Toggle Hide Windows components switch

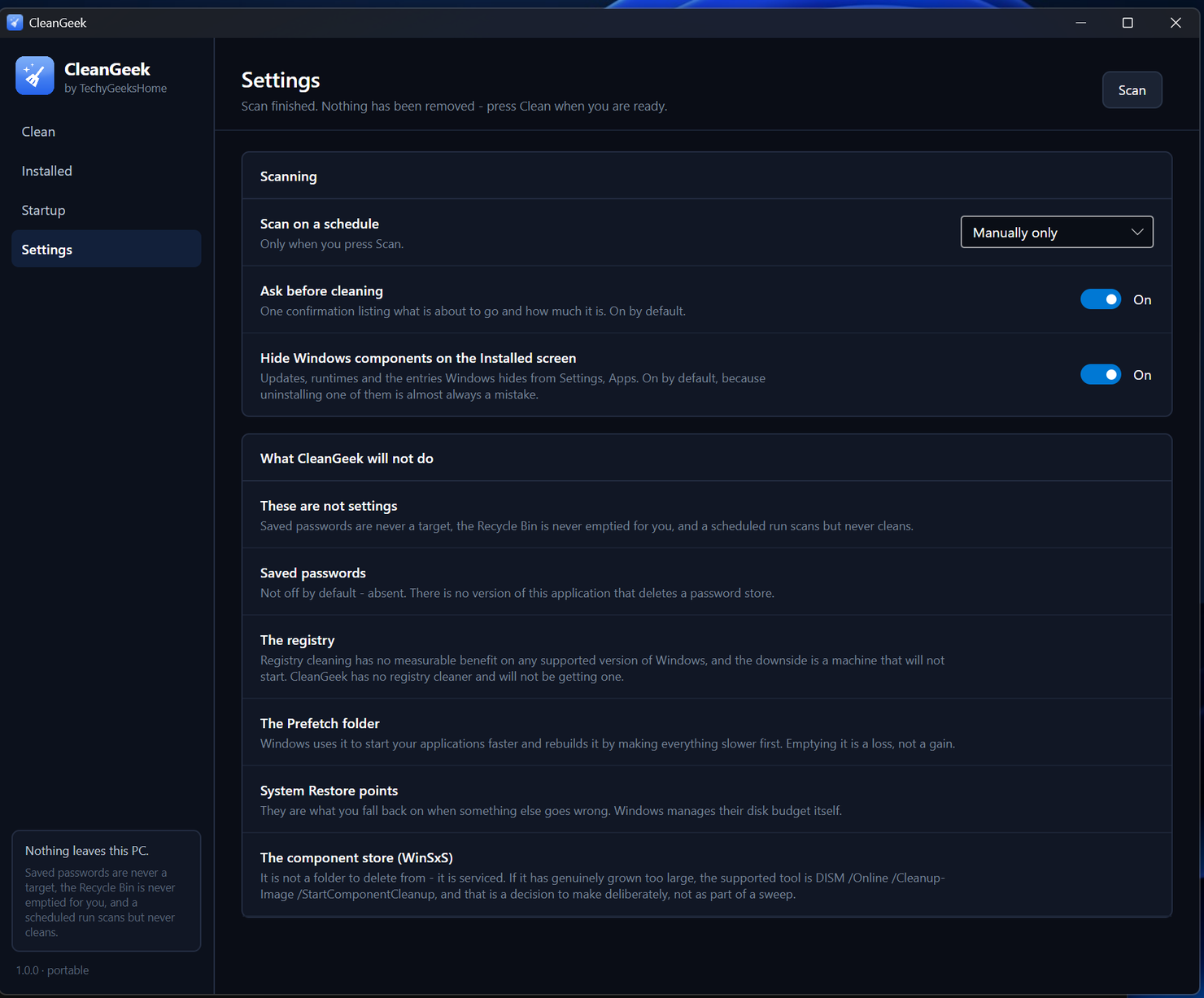pos(1101,374)
